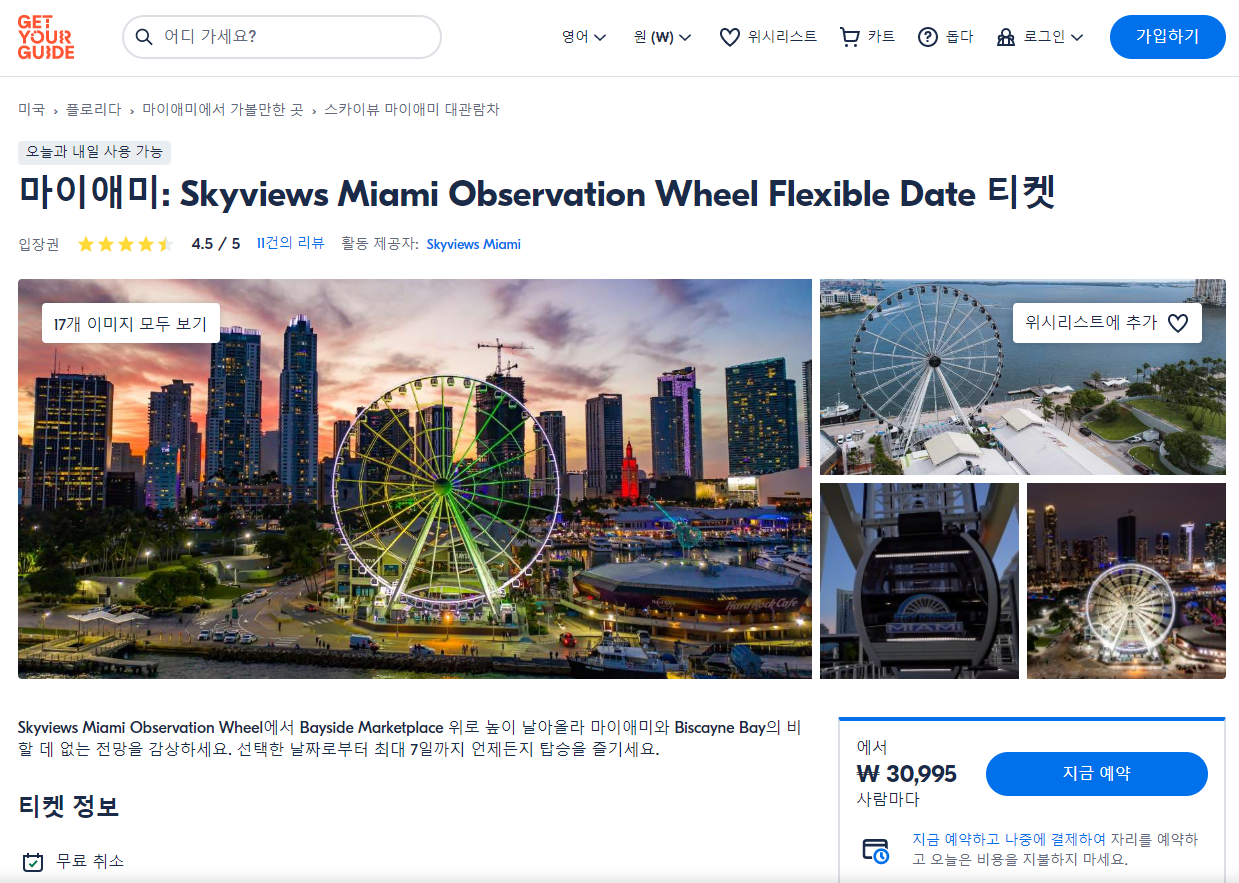The height and width of the screenshot is (883, 1239).
Task: Open the Skyviews Miami provider link
Action: coord(474,244)
